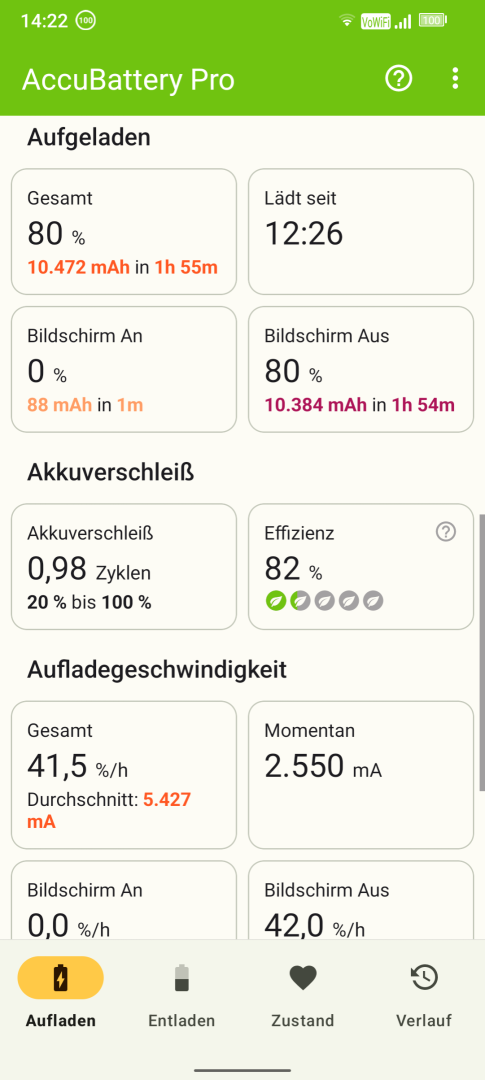This screenshot has height=1080, width=485.
Task: Open the Akkuverschleiß 0,98 Zyklen card
Action: coord(124,566)
